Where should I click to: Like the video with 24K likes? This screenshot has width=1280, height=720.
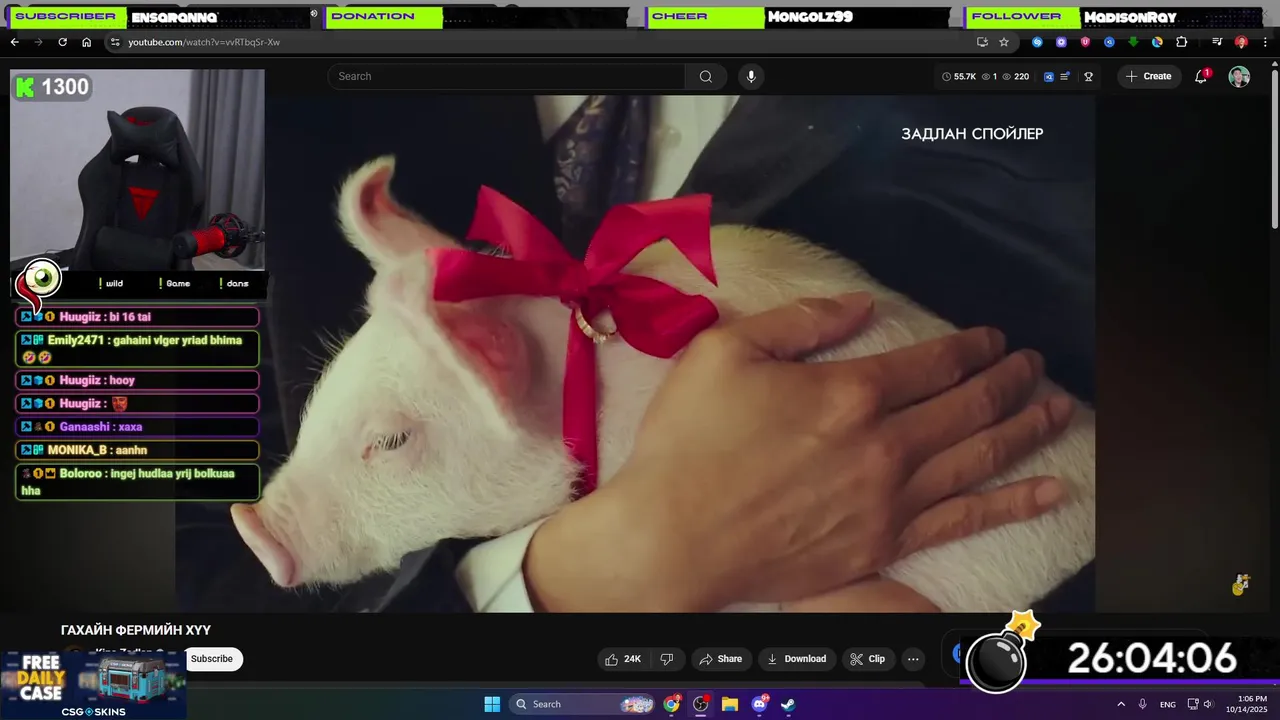623,659
